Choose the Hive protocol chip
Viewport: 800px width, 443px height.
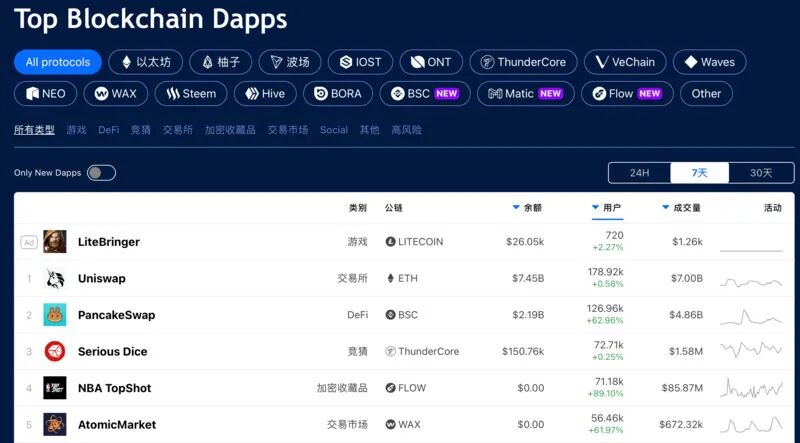point(265,93)
